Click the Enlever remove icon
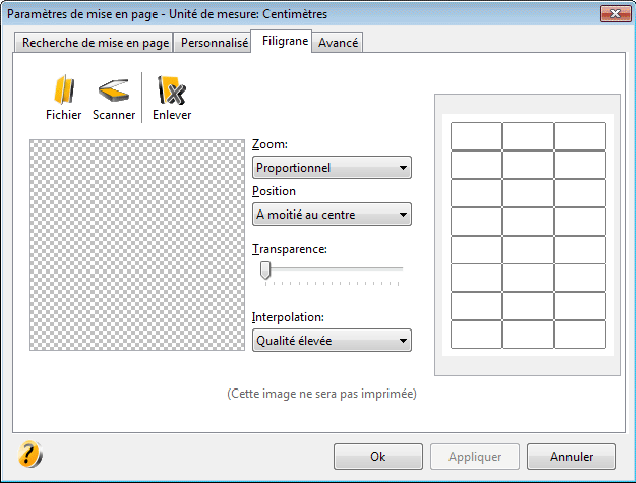 click(172, 90)
